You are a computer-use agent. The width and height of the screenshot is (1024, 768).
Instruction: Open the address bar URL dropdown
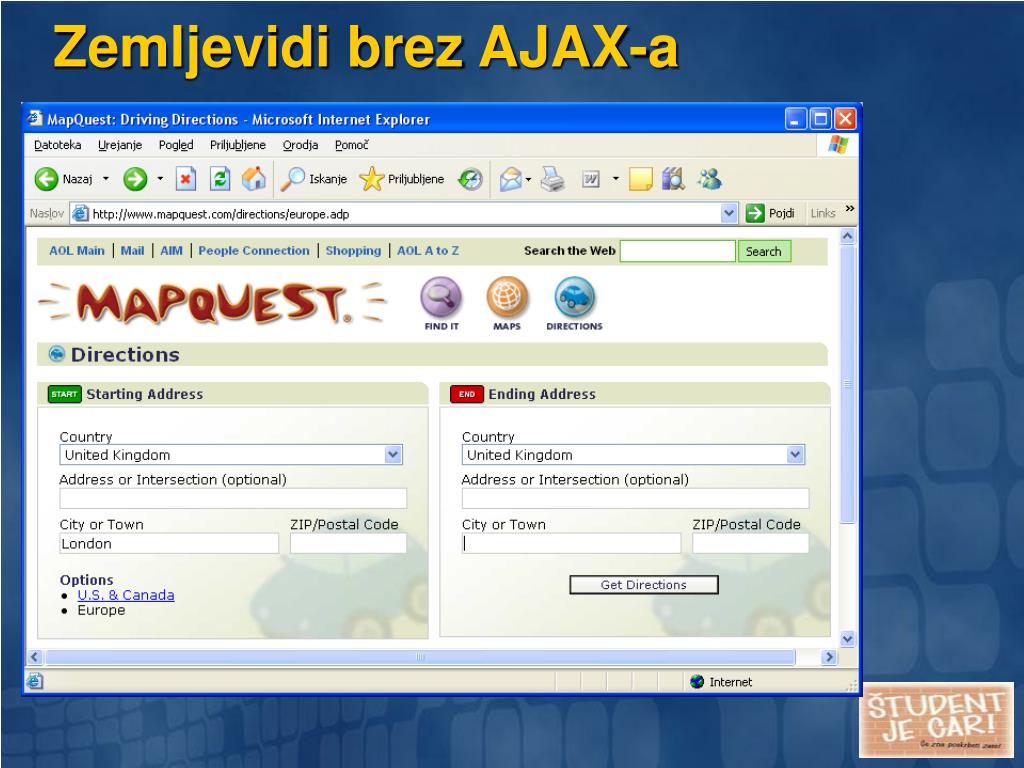tap(729, 214)
